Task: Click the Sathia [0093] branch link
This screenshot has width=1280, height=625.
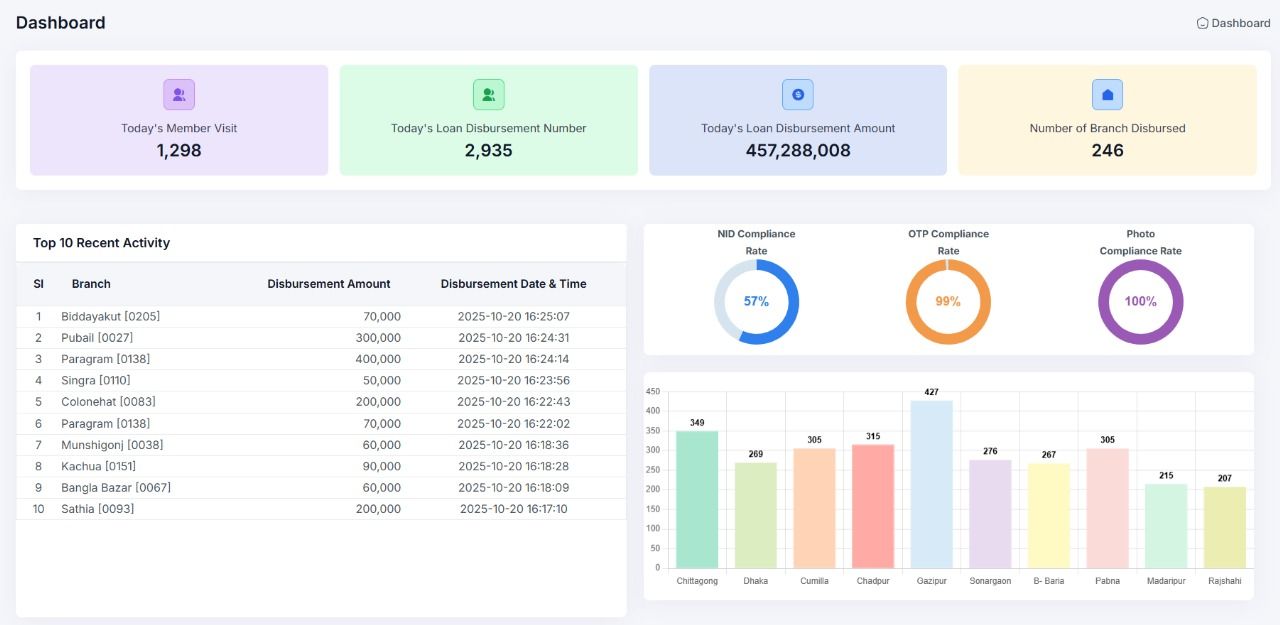Action: (x=96, y=509)
